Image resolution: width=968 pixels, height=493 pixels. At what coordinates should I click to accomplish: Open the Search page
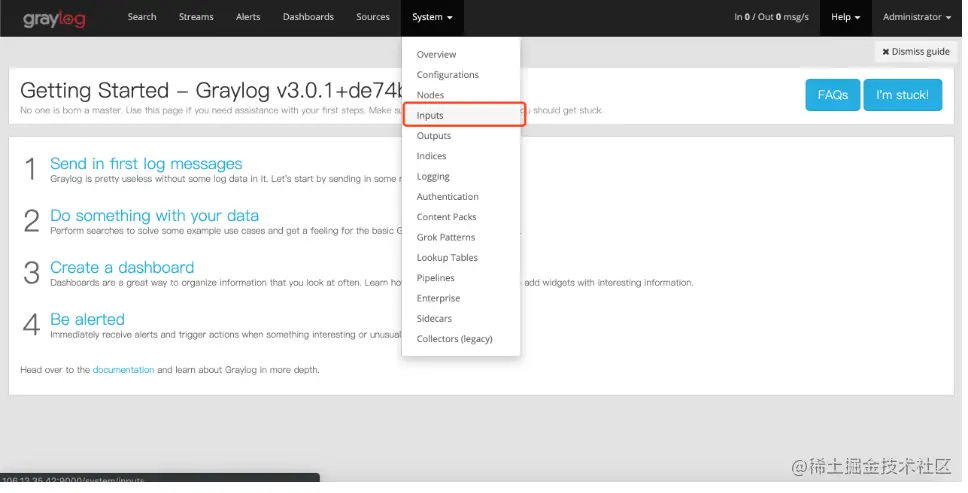[141, 17]
